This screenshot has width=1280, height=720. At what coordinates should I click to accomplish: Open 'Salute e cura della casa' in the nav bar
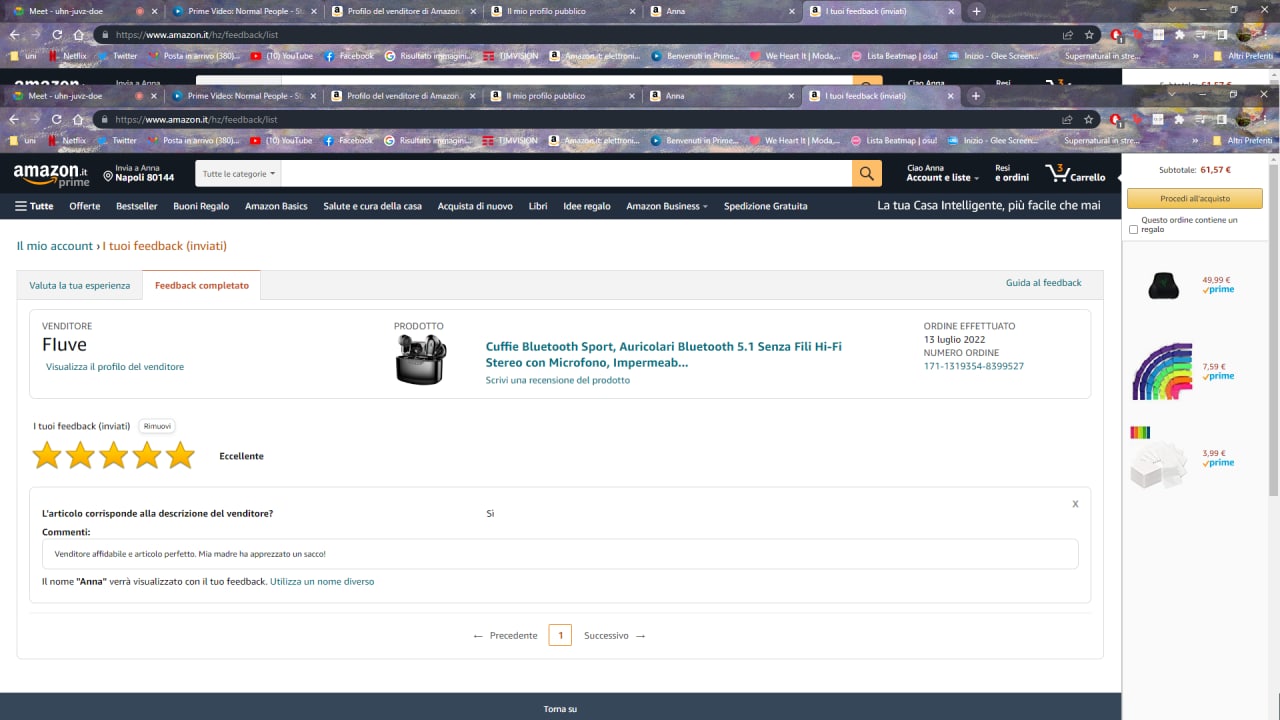click(372, 206)
